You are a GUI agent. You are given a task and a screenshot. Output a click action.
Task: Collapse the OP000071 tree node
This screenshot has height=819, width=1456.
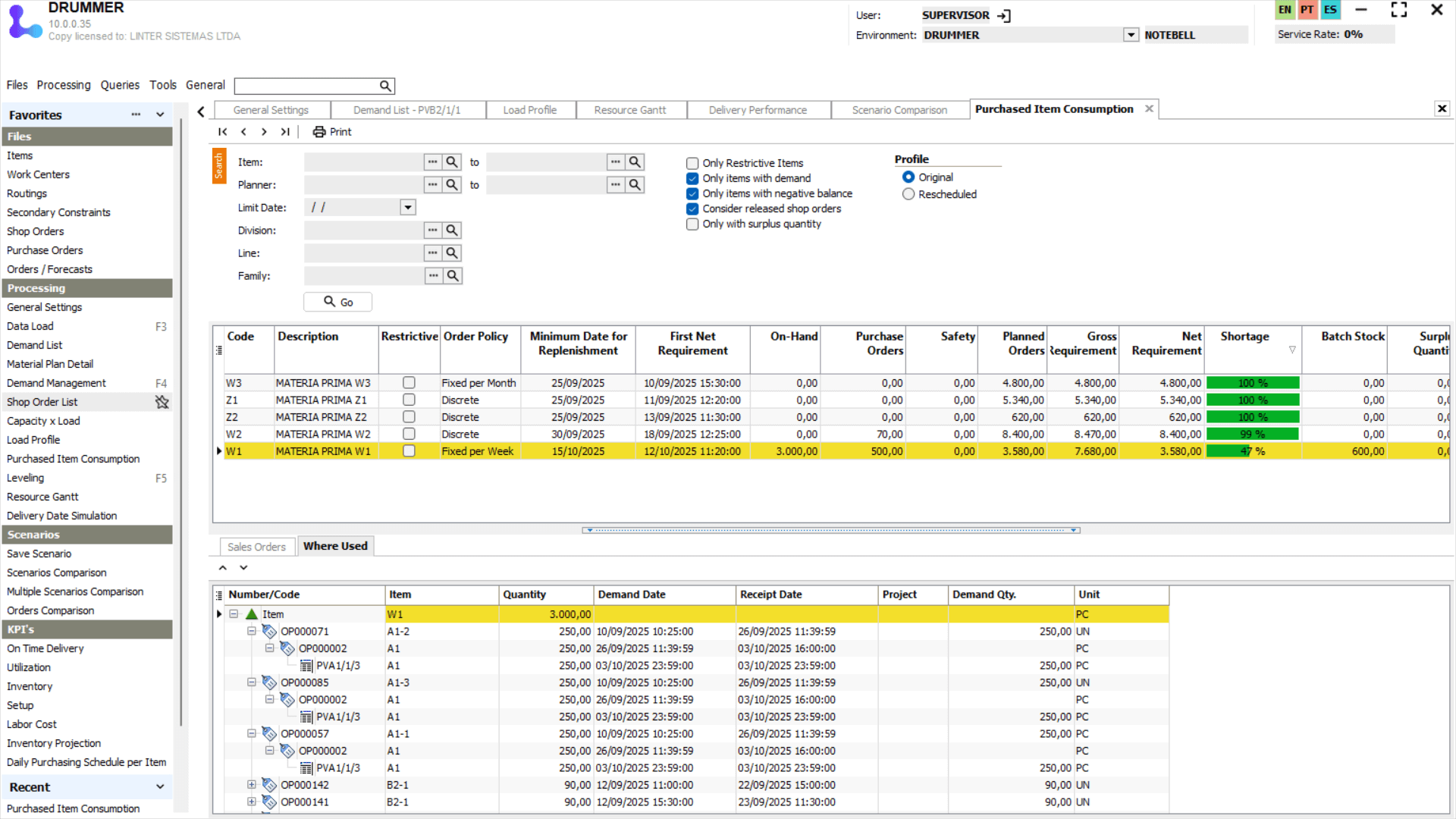pos(252,631)
